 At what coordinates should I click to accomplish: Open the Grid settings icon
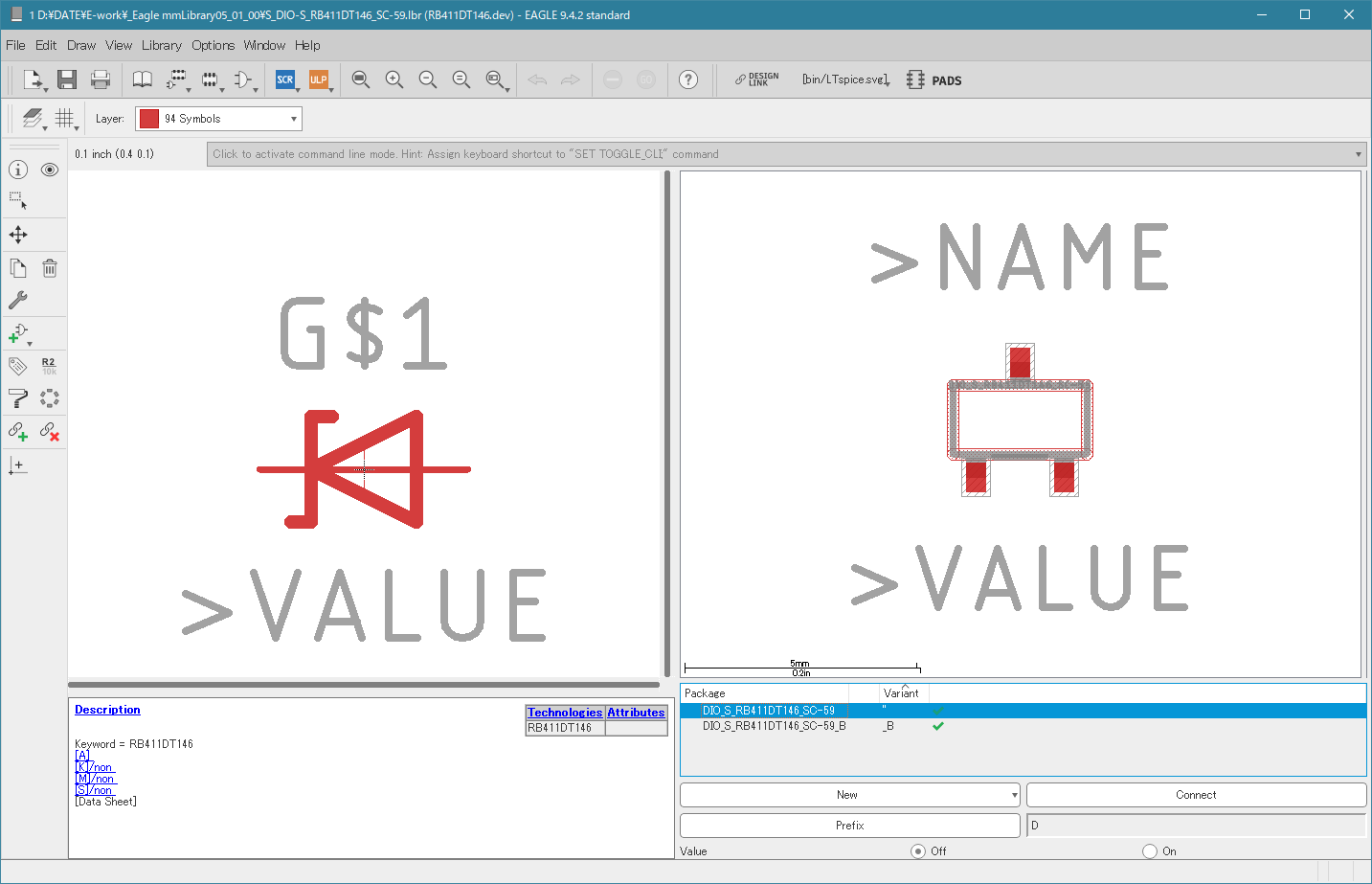tap(64, 118)
